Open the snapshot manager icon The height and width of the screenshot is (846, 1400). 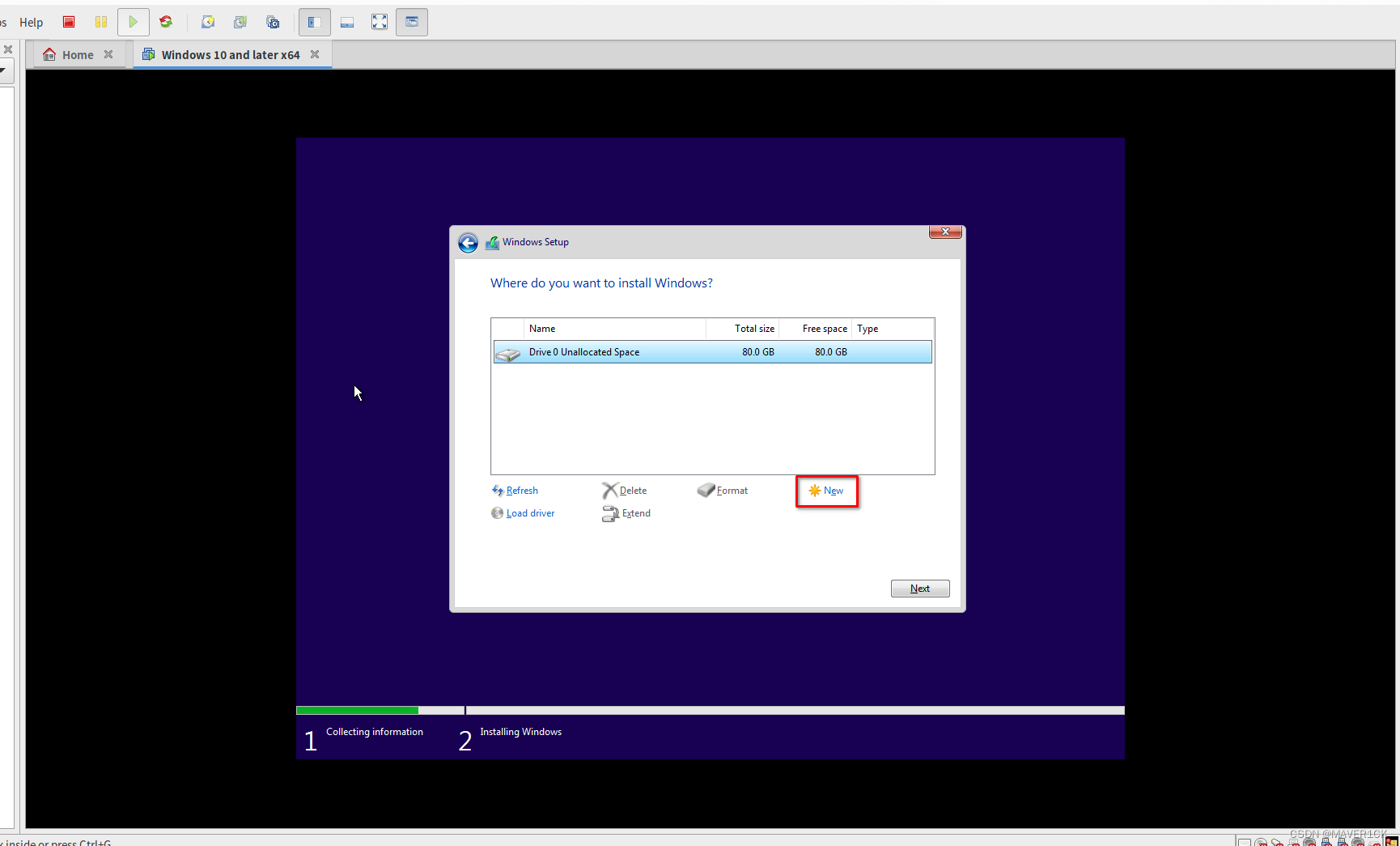tap(273, 22)
